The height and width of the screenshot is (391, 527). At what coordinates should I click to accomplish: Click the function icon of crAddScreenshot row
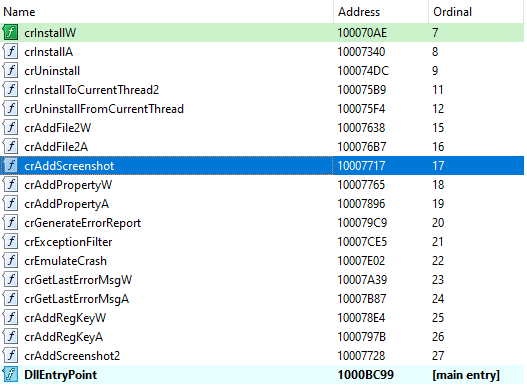10,166
